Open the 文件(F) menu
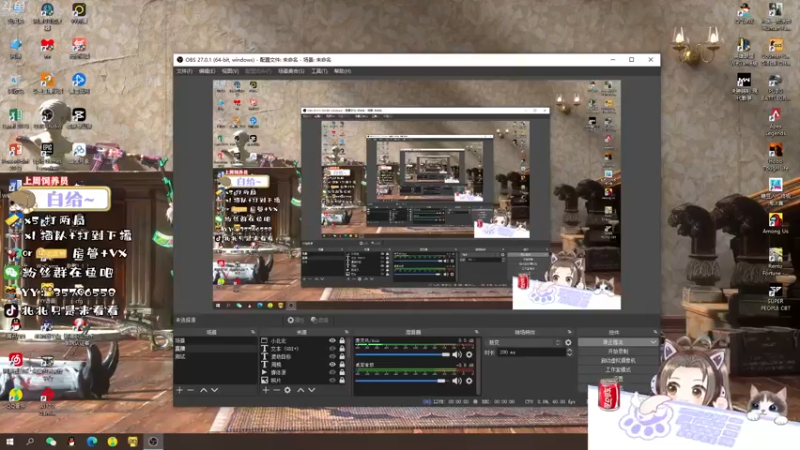The width and height of the screenshot is (800, 450). point(184,71)
